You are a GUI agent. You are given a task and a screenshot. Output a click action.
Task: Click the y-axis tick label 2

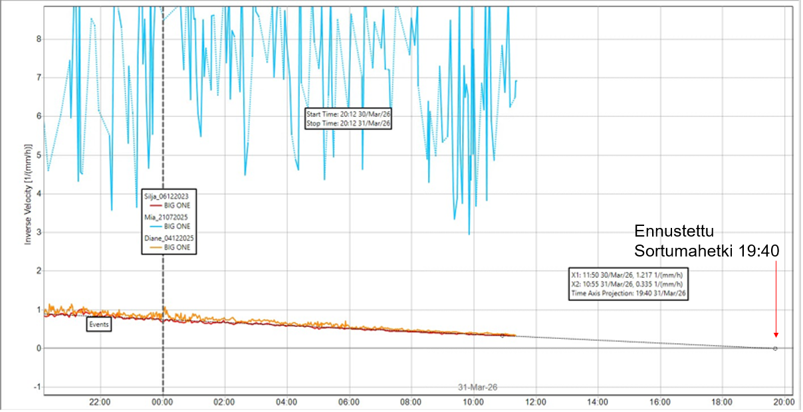[38, 271]
